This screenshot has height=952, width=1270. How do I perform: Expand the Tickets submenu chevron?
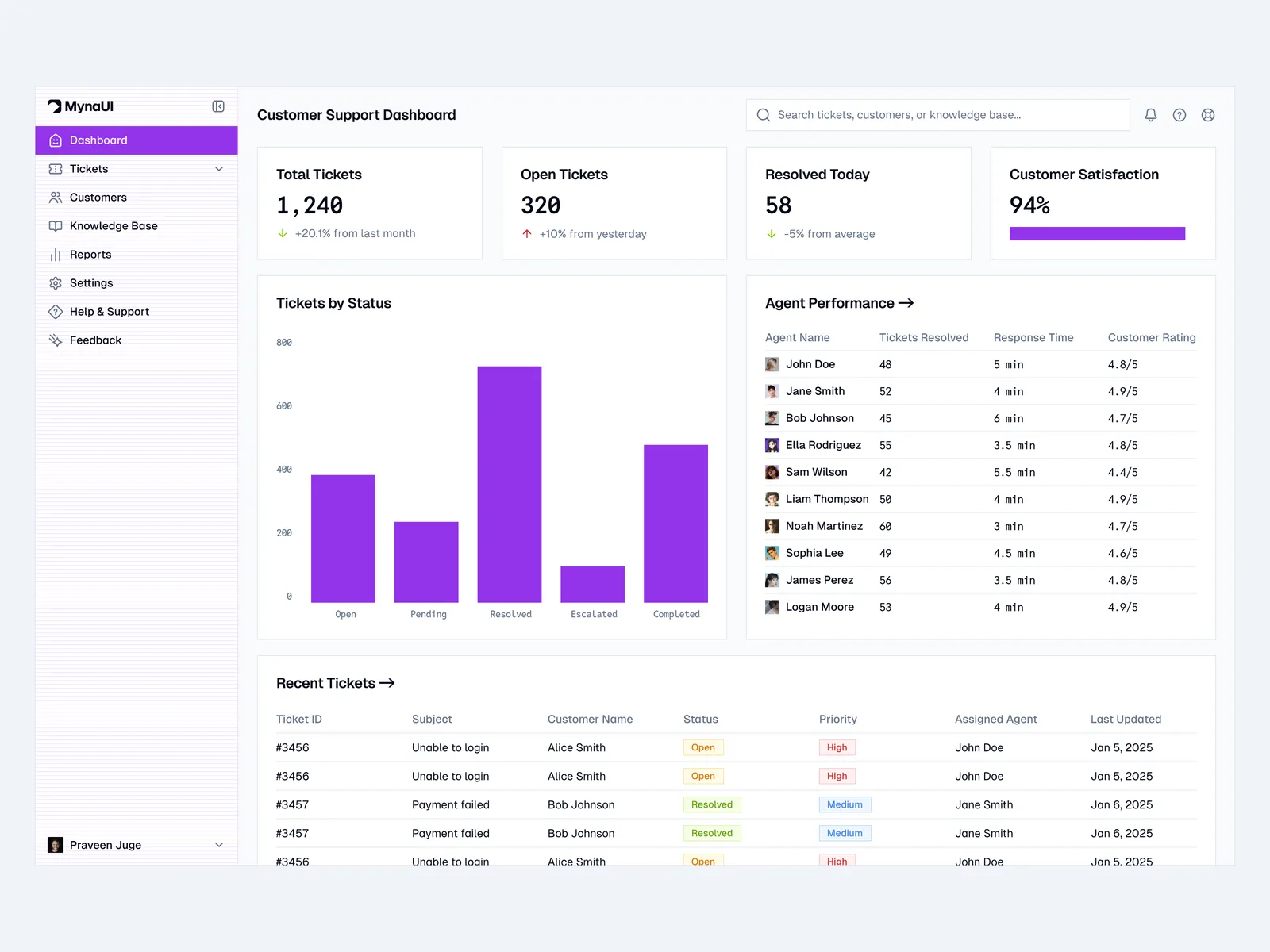coord(219,169)
